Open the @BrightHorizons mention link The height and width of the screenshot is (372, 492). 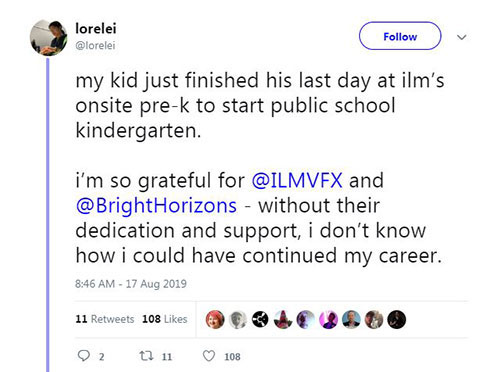156,205
